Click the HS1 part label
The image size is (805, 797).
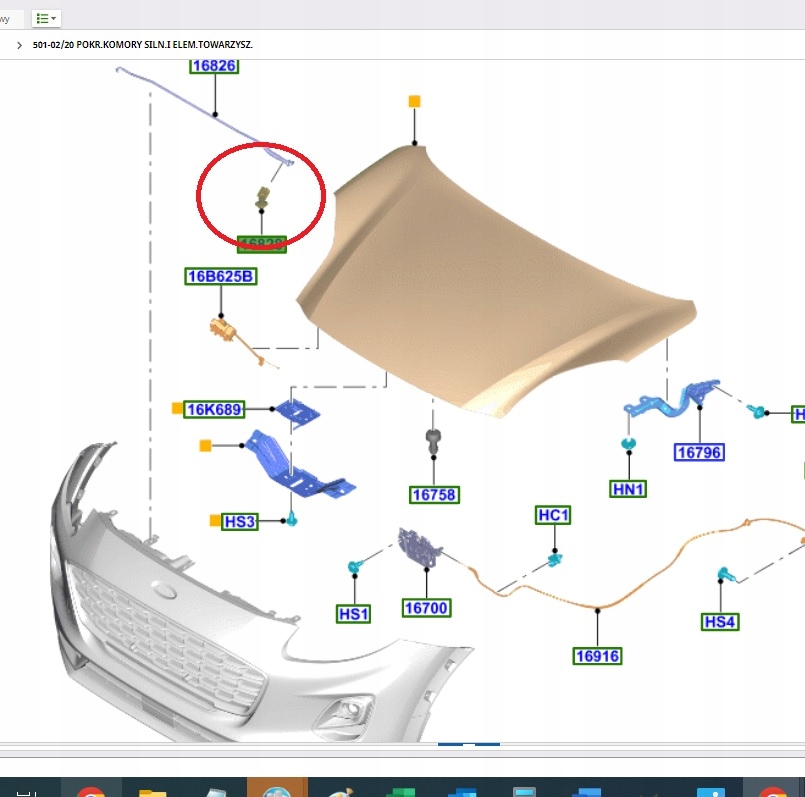pos(353,614)
